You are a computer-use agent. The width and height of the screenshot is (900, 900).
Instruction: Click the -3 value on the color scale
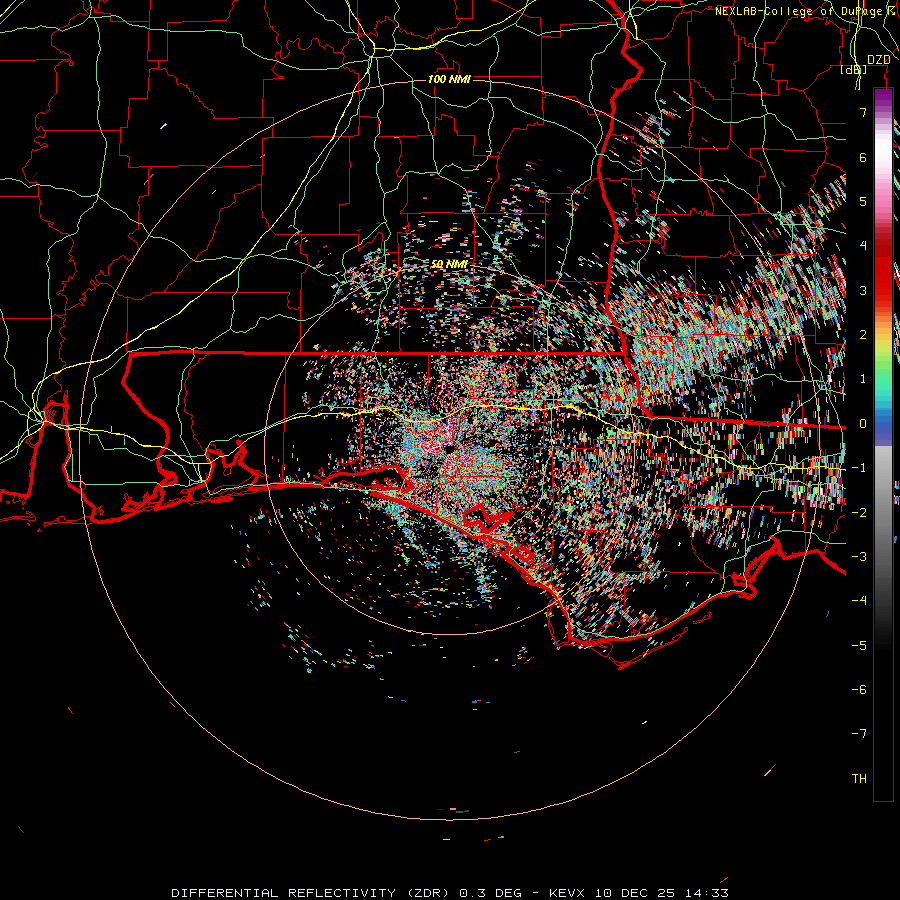click(859, 557)
